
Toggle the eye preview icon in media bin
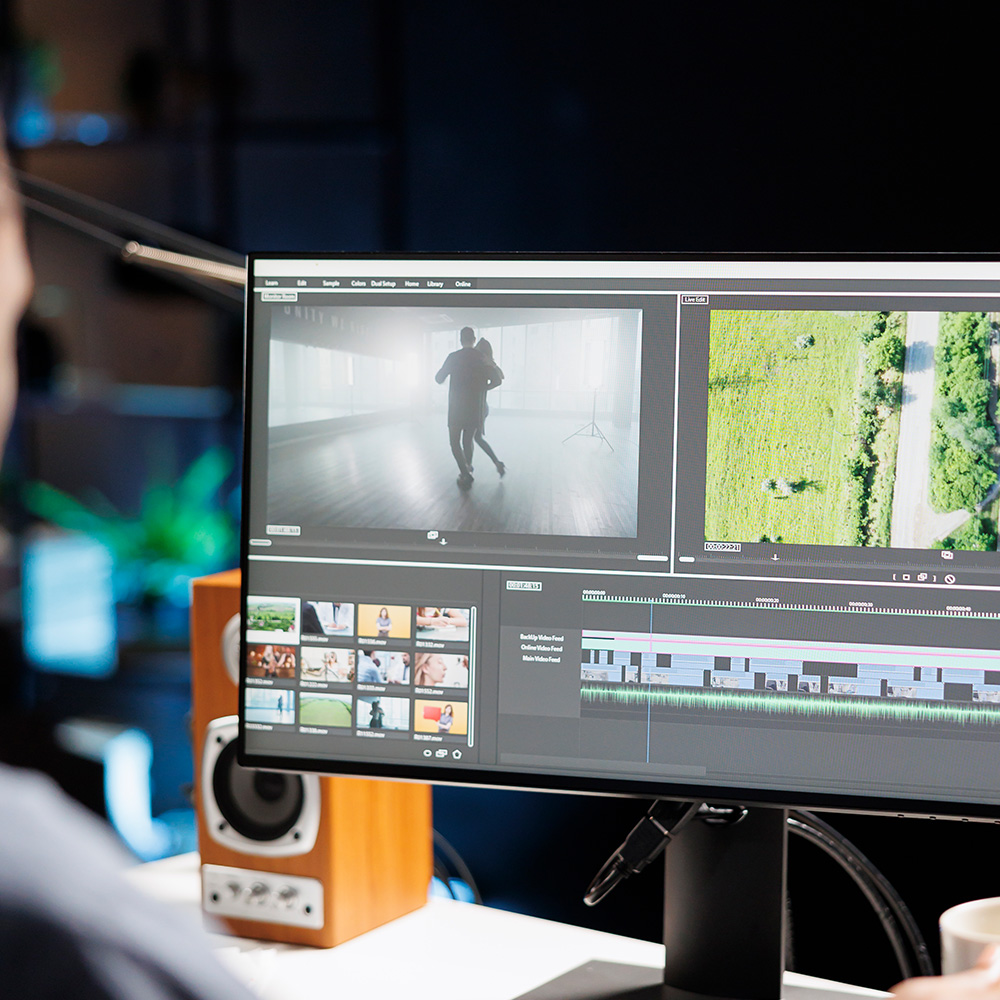click(x=427, y=753)
